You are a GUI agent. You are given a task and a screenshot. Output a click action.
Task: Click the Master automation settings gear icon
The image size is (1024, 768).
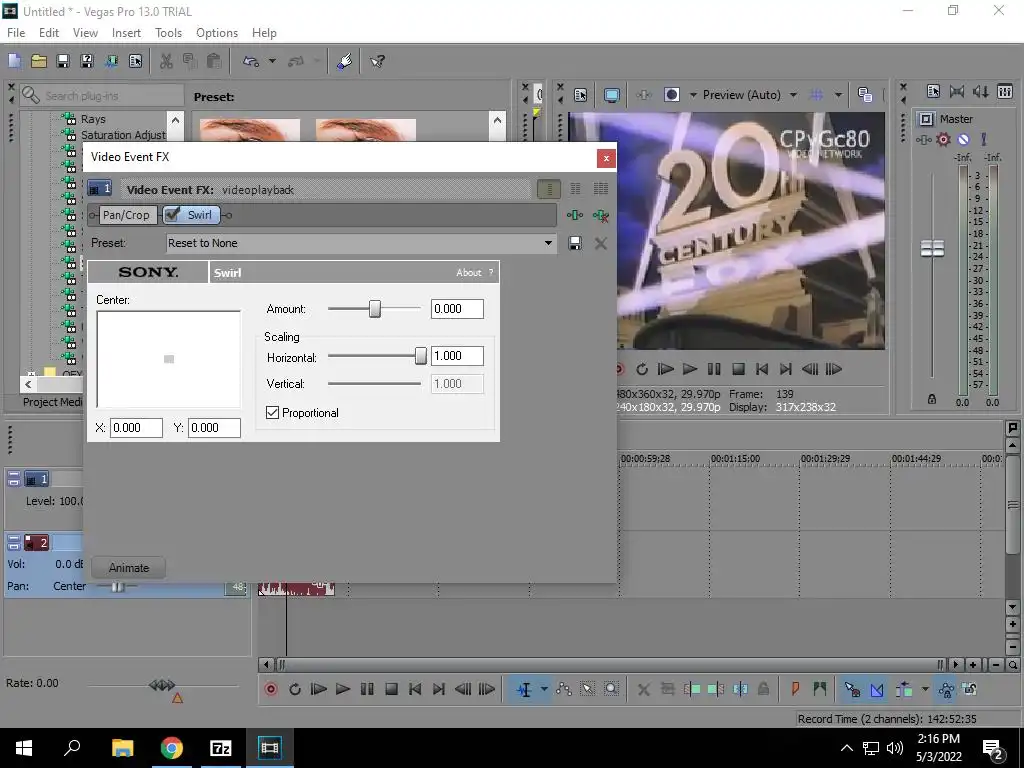coord(943,139)
